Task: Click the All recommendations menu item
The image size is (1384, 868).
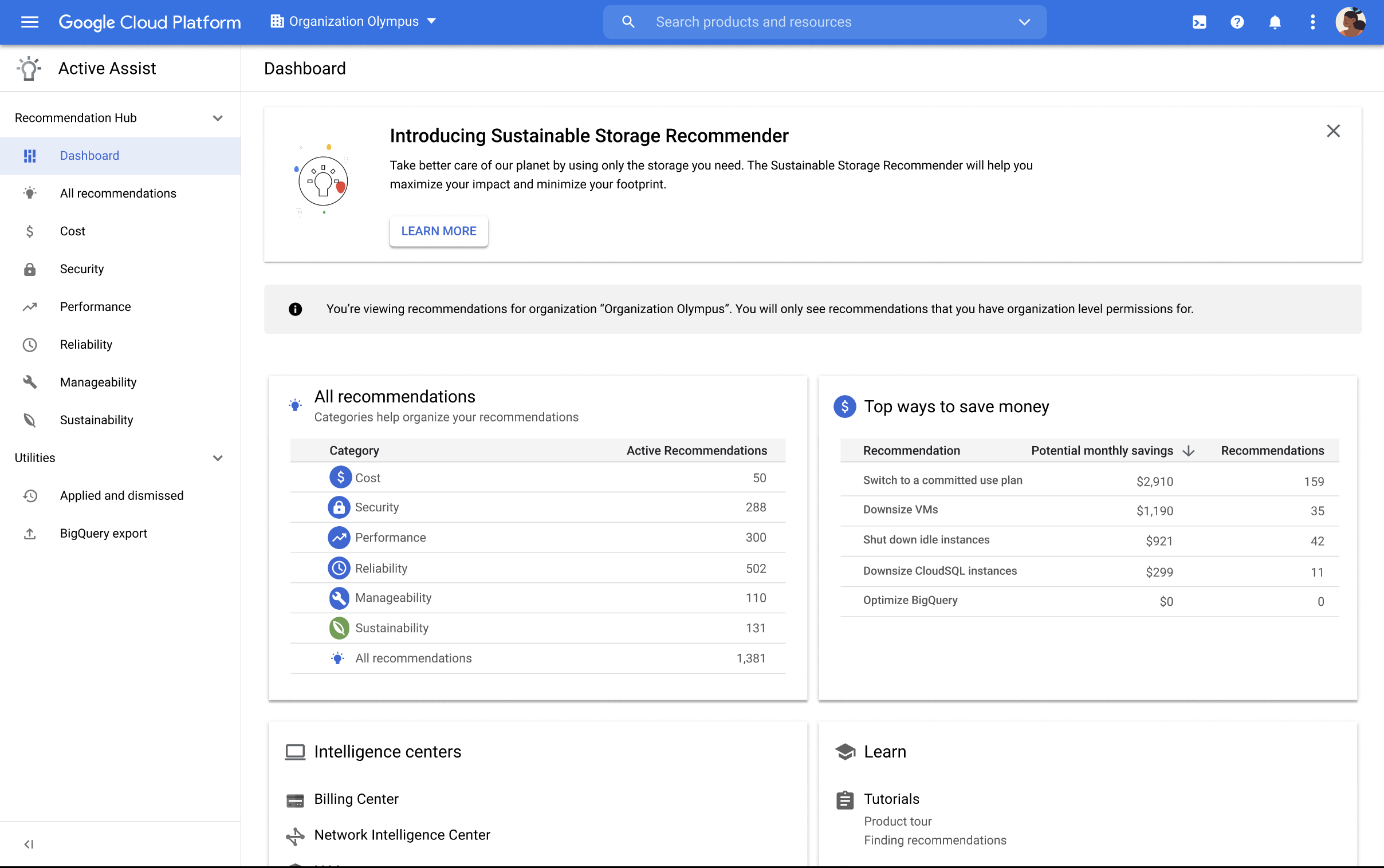Action: point(118,193)
